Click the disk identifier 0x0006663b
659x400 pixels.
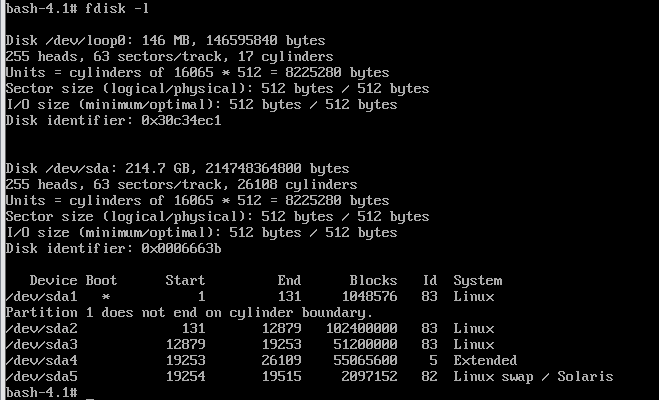click(x=181, y=248)
